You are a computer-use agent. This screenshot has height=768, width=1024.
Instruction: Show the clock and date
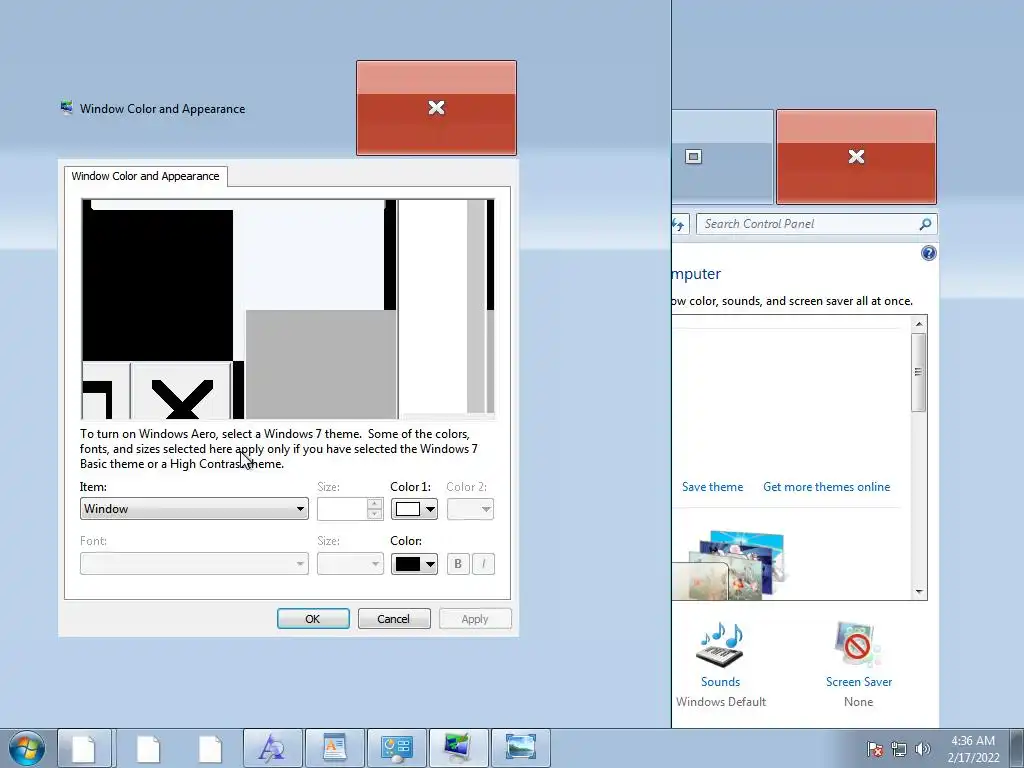(x=973, y=749)
